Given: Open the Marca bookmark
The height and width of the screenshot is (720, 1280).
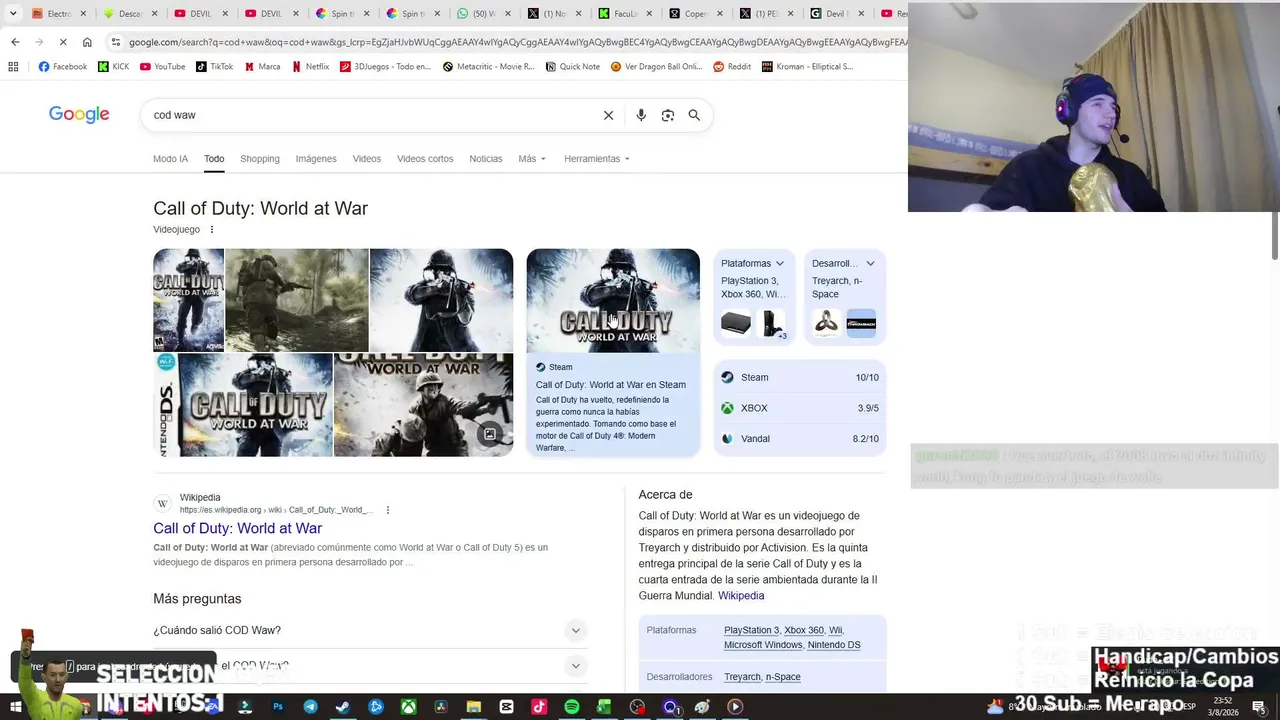Looking at the screenshot, I should pyautogui.click(x=262, y=67).
